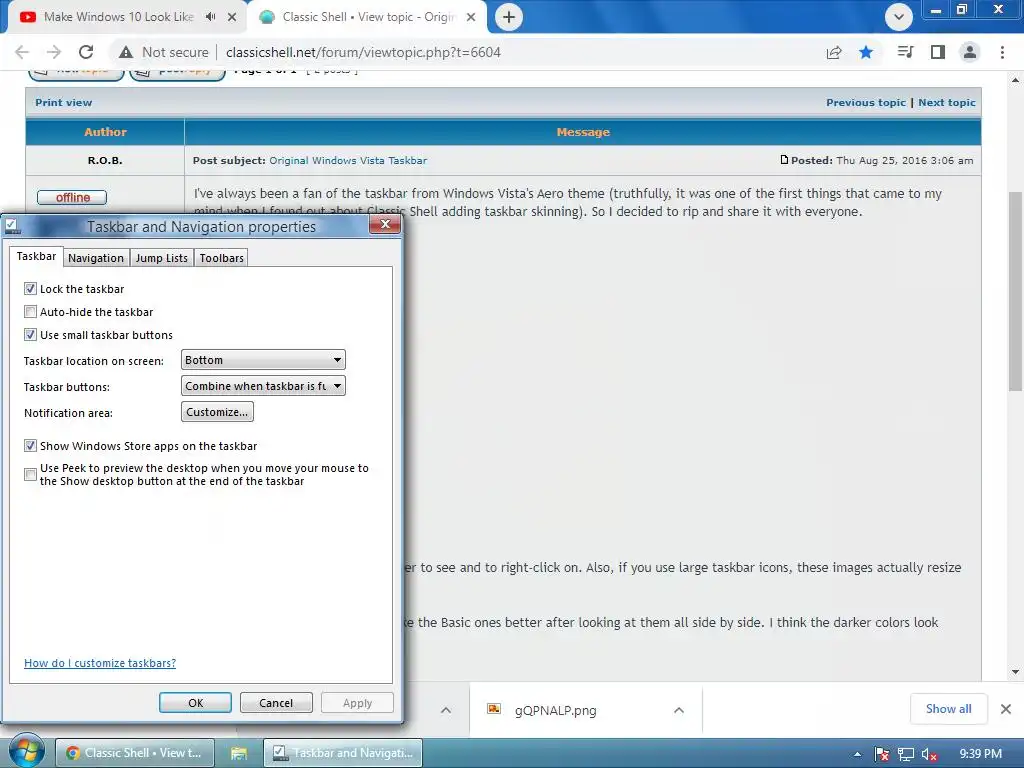Open File Explorer from taskbar
Viewport: 1024px width, 768px height.
[x=239, y=753]
